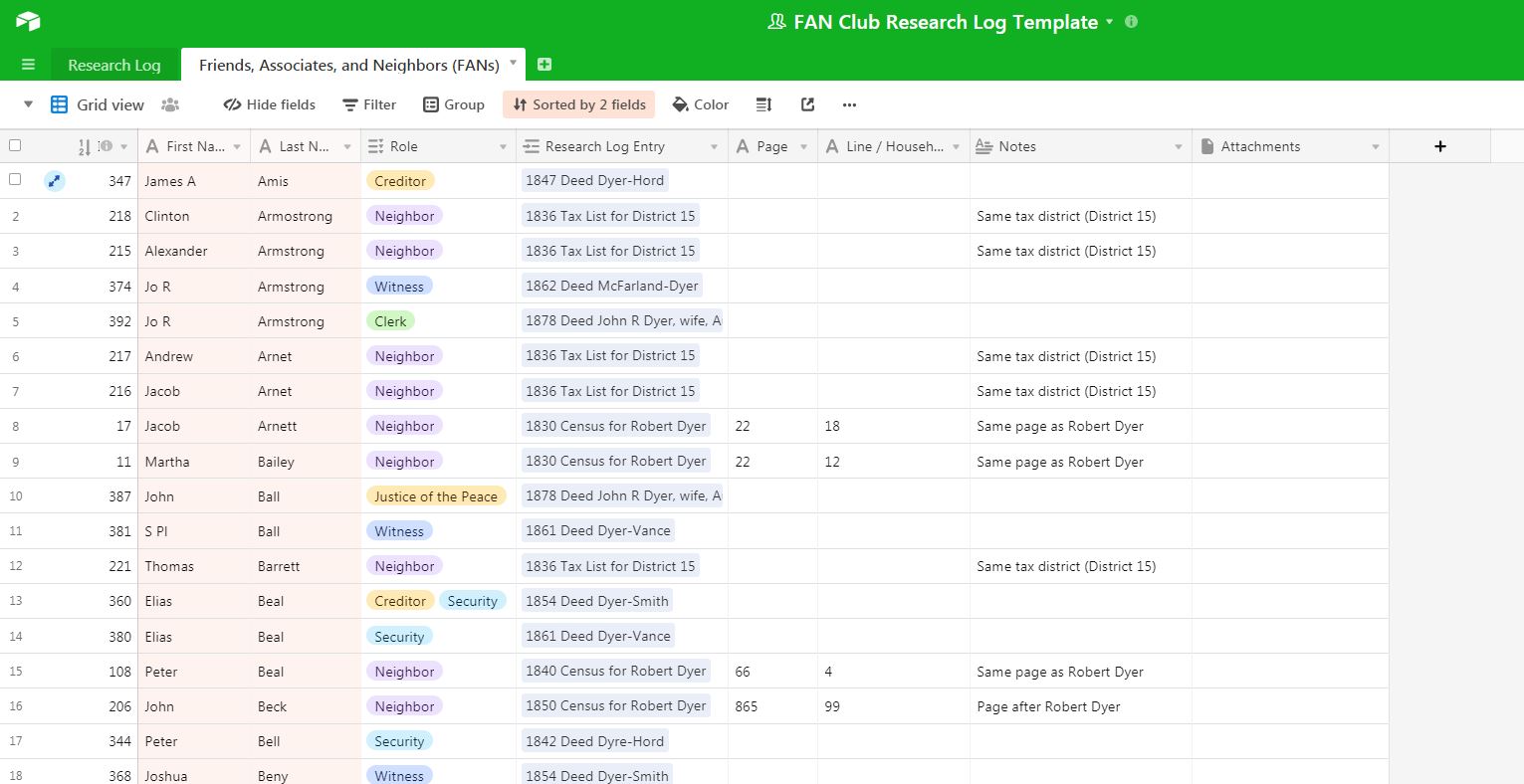Open the view collaborators people icon
Image resolution: width=1524 pixels, height=784 pixels.
[170, 104]
